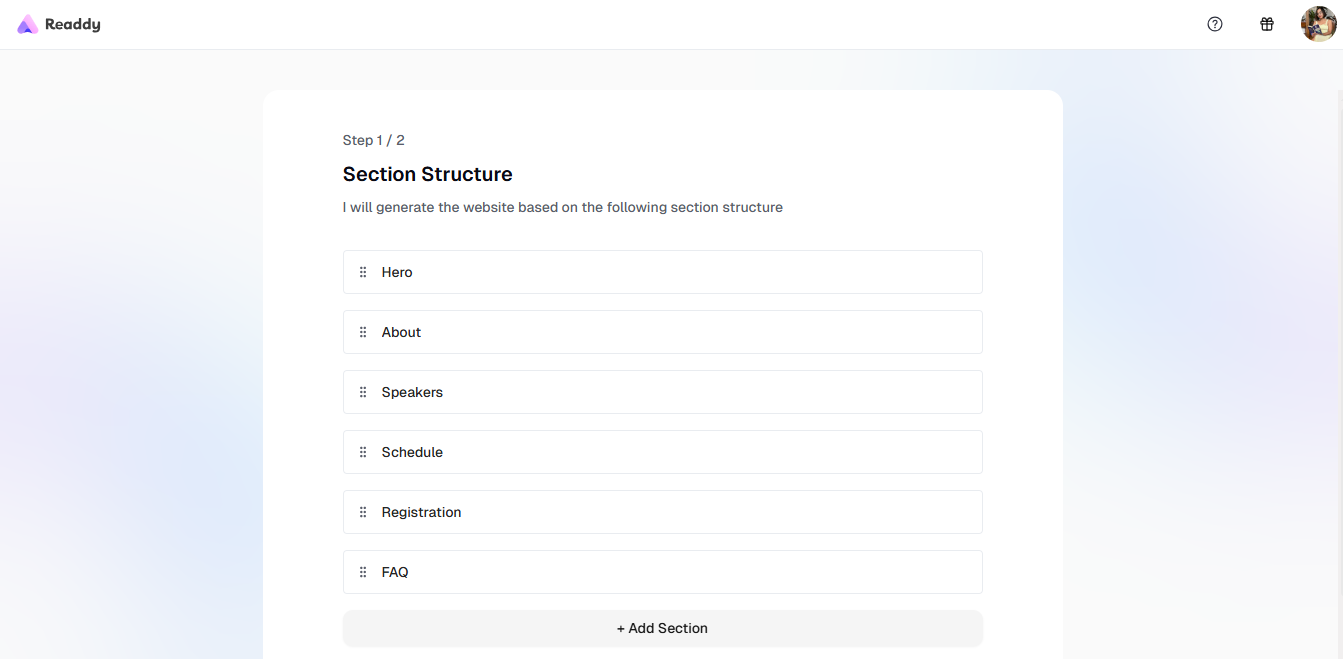The height and width of the screenshot is (659, 1343).
Task: Open the user profile avatar
Action: click(x=1318, y=24)
